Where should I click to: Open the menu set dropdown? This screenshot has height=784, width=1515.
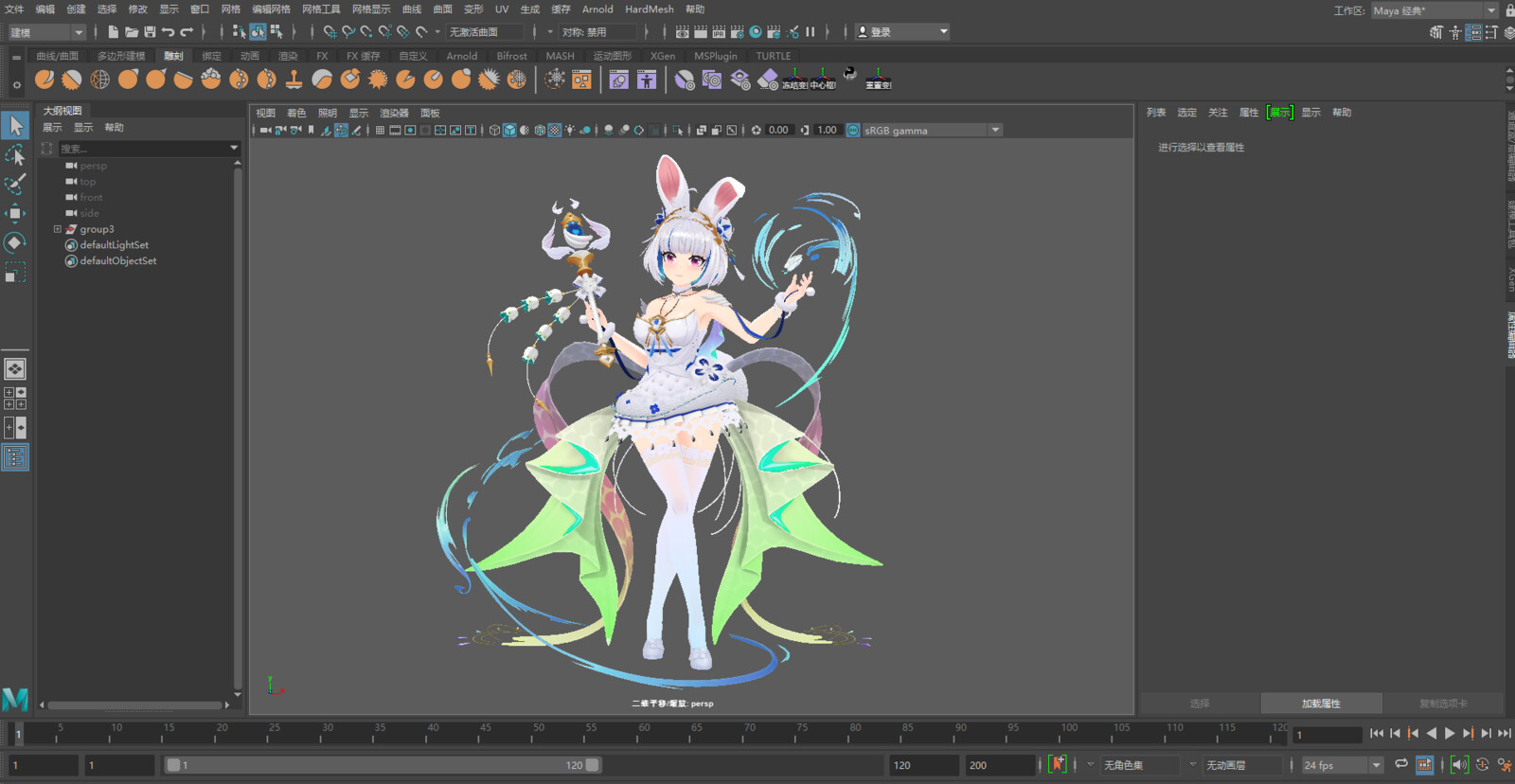click(46, 32)
